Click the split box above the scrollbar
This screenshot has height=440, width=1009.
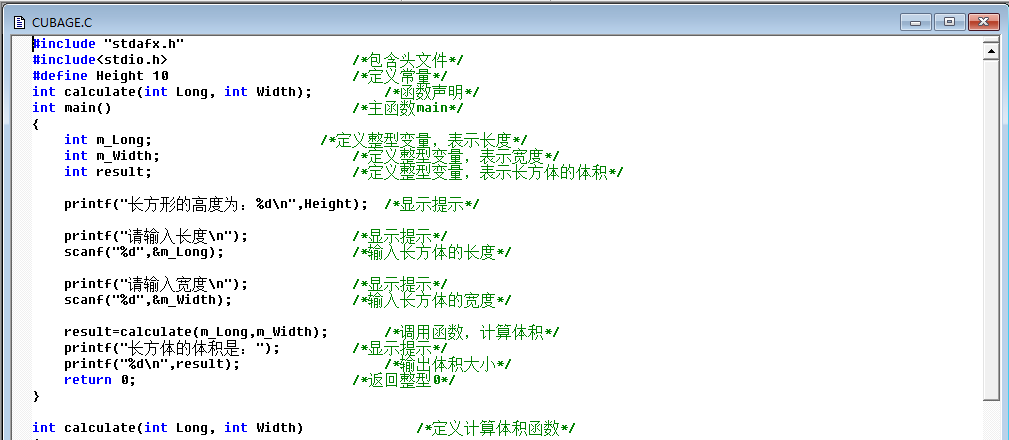990,40
